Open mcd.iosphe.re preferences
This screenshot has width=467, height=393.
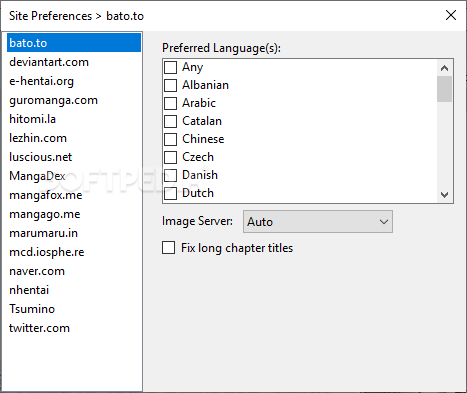point(74,252)
